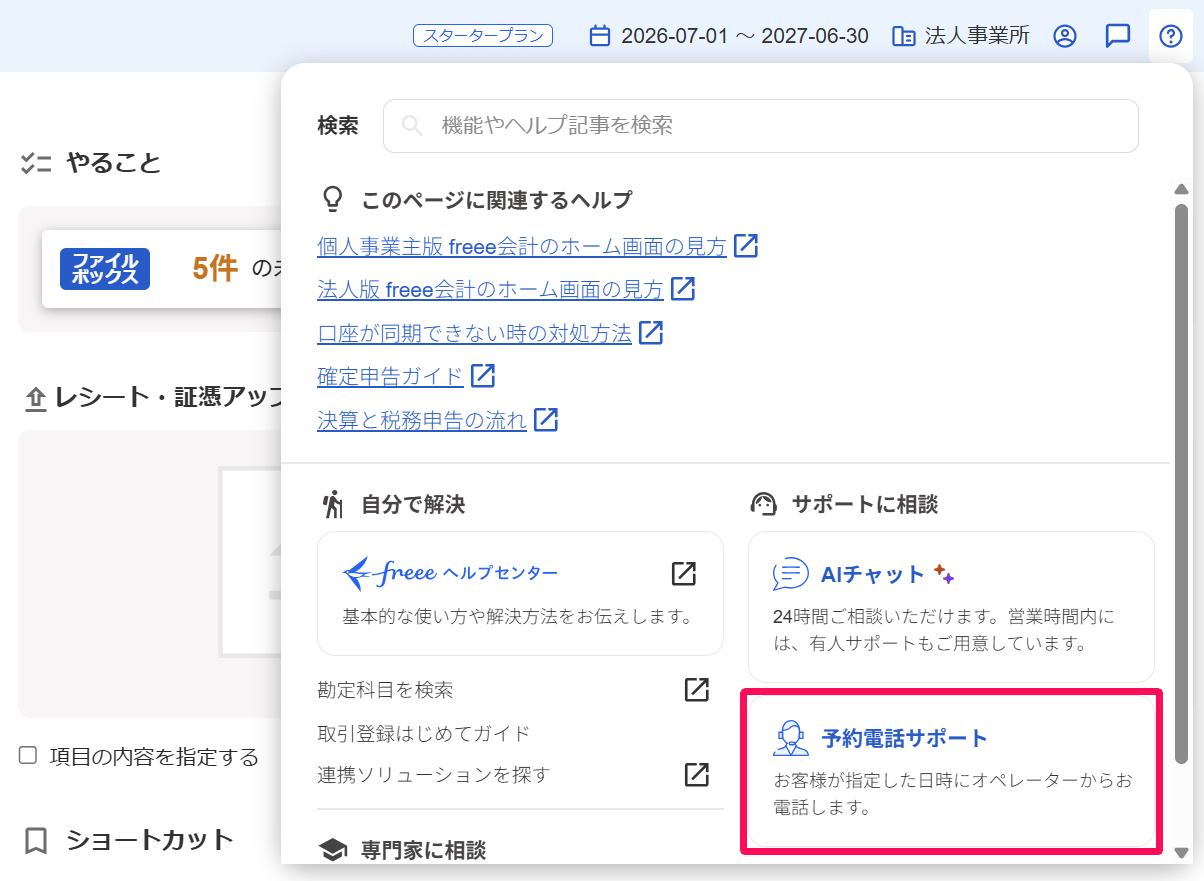Click external-link icon beside 決算と税務申告の流れ

(546, 421)
